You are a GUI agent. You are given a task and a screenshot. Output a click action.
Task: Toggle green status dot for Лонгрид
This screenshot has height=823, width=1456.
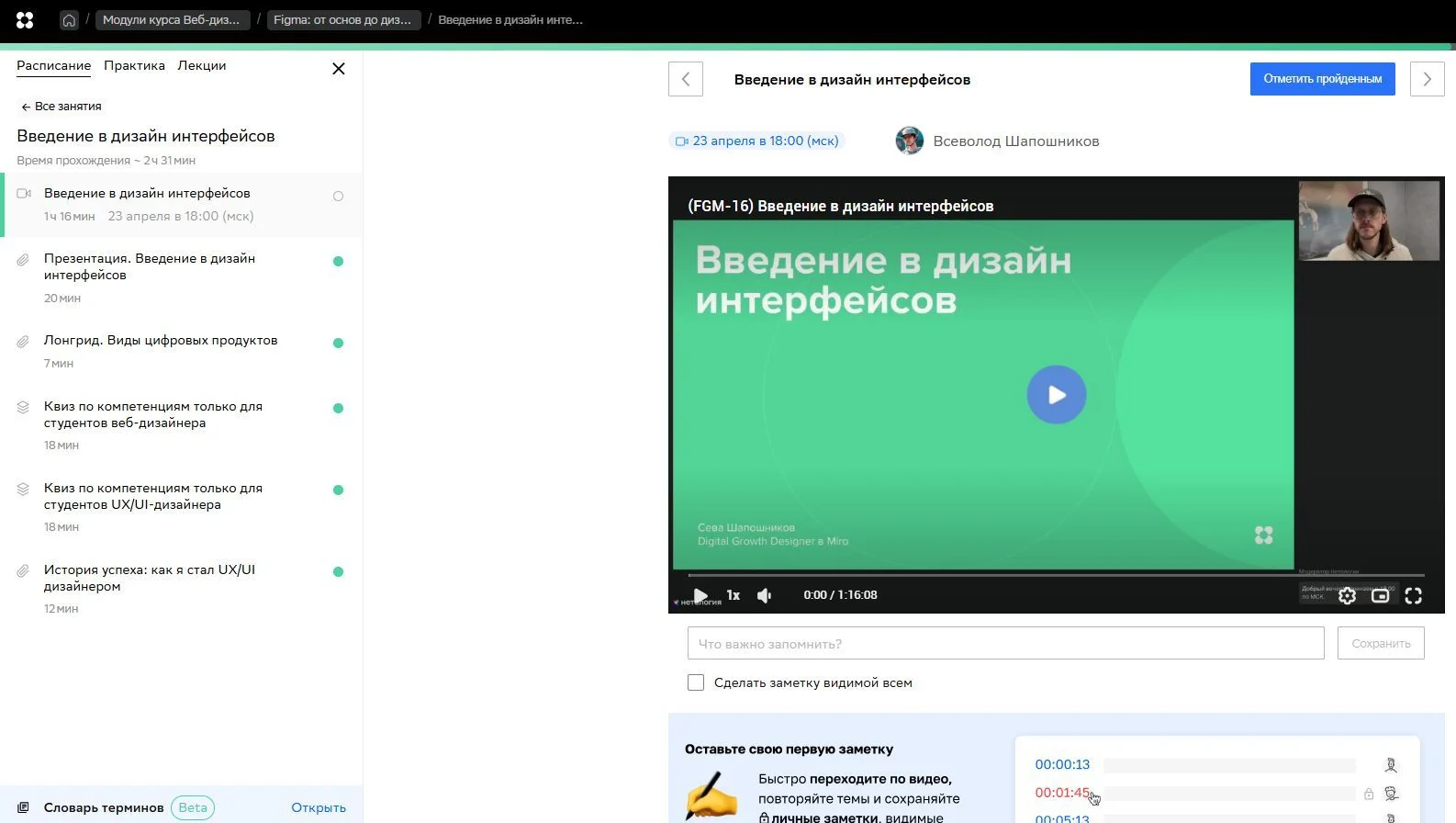[x=338, y=343]
